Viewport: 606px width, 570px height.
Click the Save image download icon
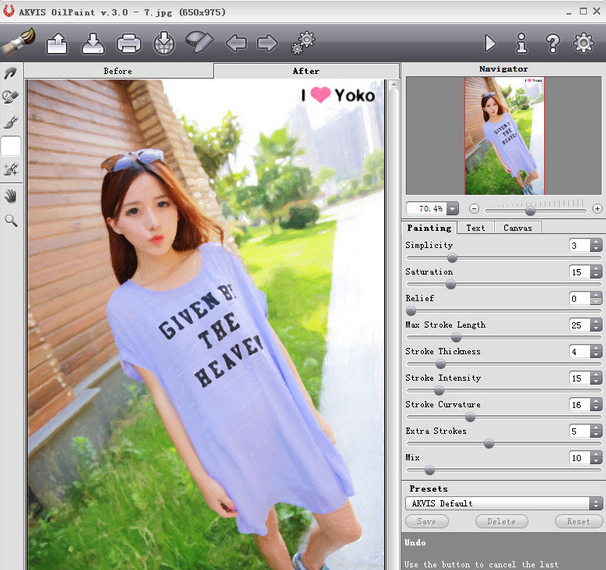92,43
